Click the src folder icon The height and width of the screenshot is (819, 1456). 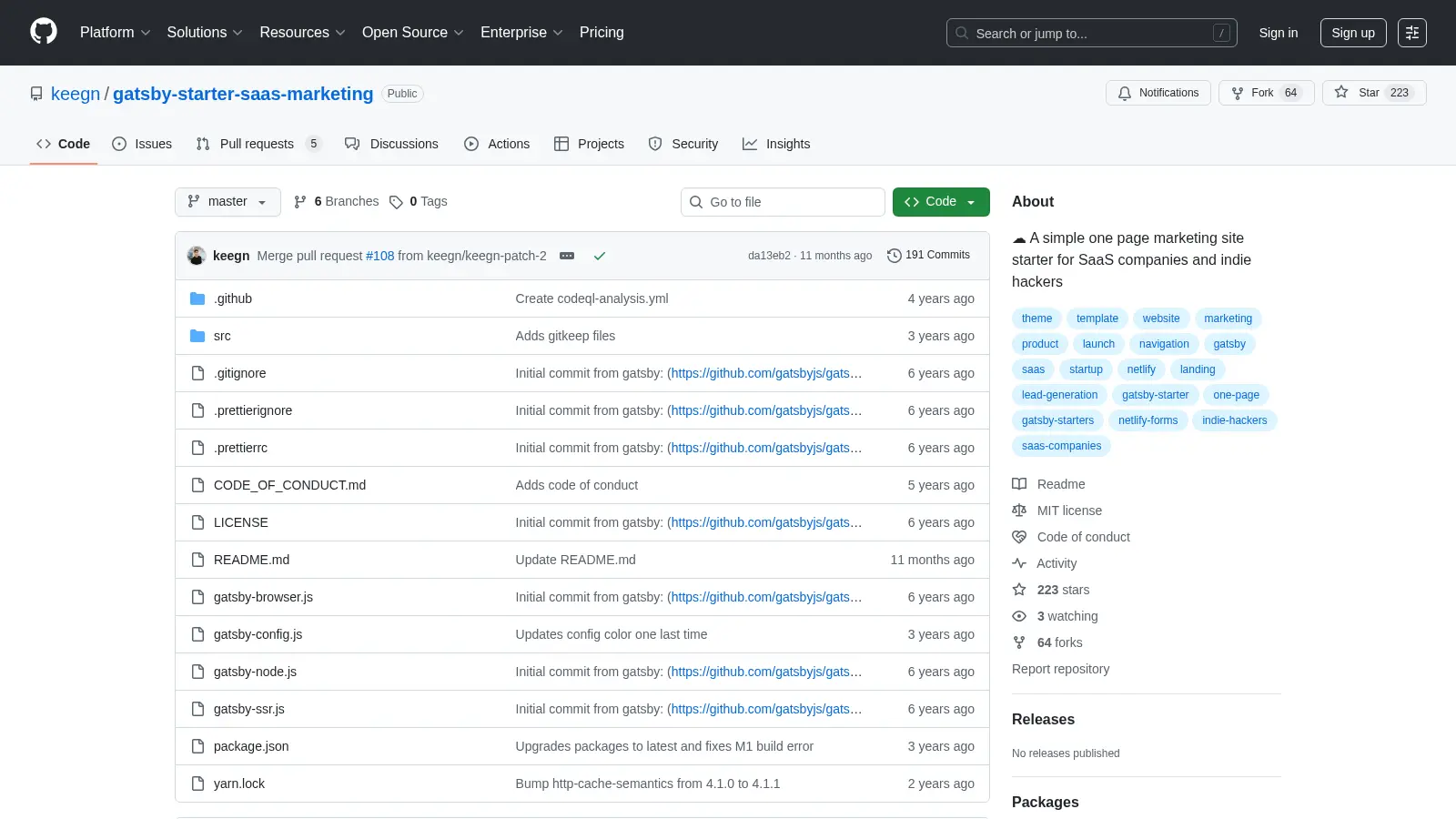(x=197, y=336)
